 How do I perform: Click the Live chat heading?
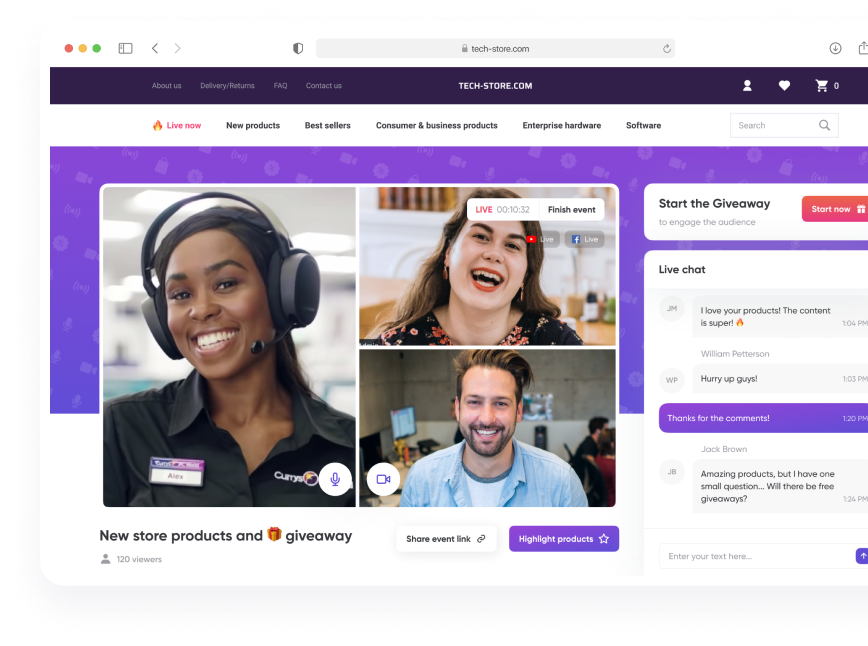tap(682, 270)
